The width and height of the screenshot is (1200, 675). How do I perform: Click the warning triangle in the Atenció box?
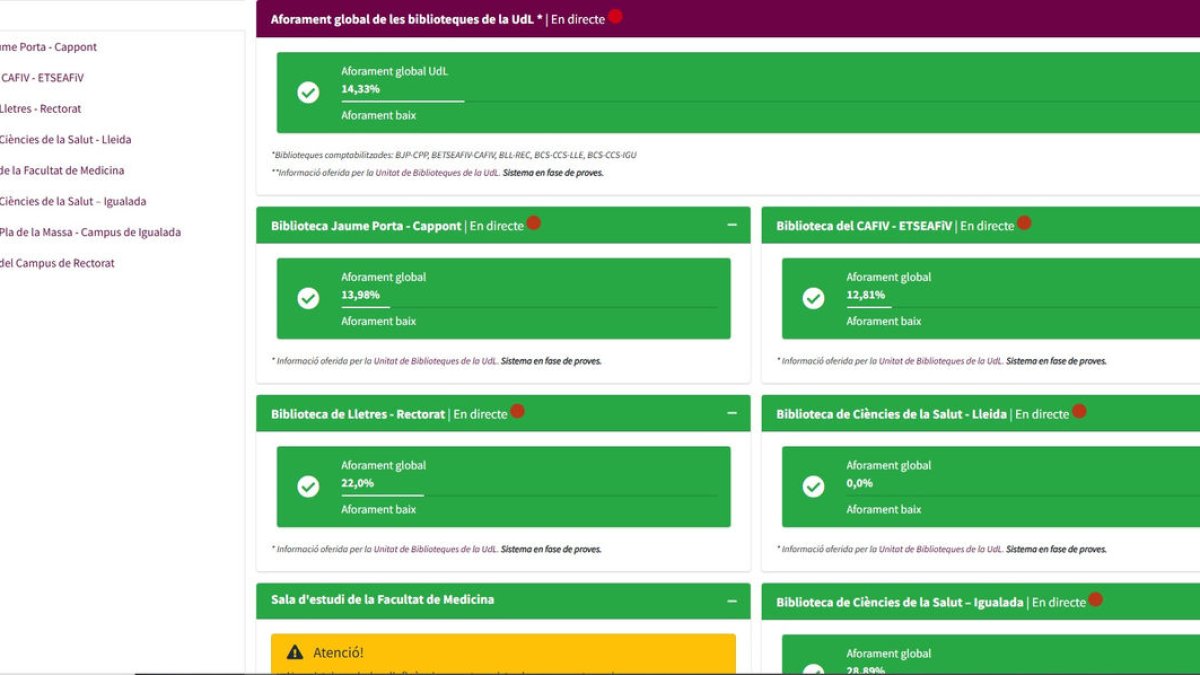click(x=293, y=651)
